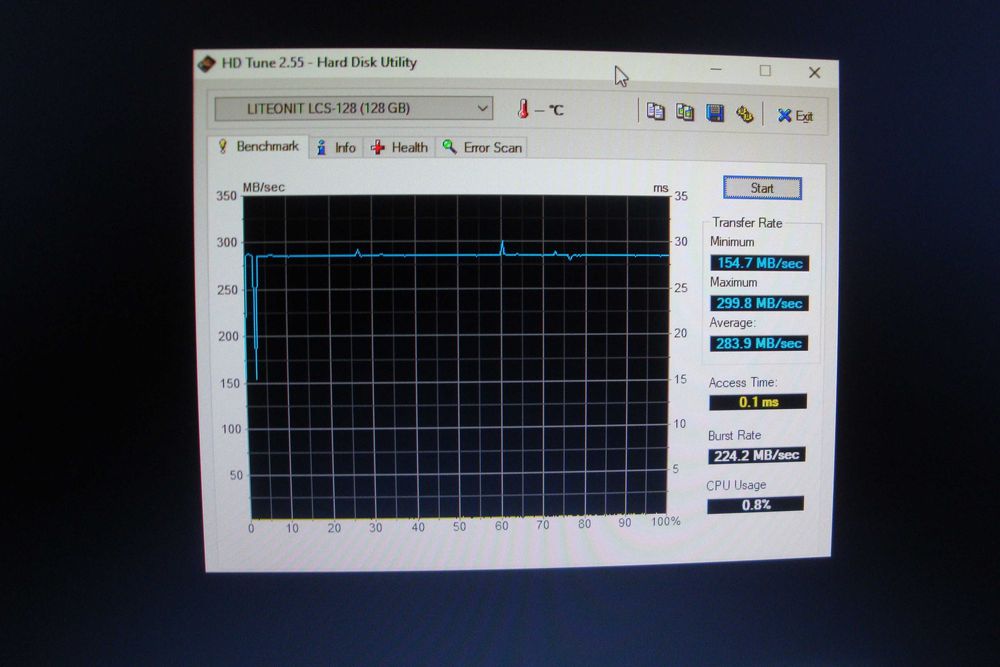The width and height of the screenshot is (1000, 667).
Task: Close the HD Tune window
Action: [814, 72]
